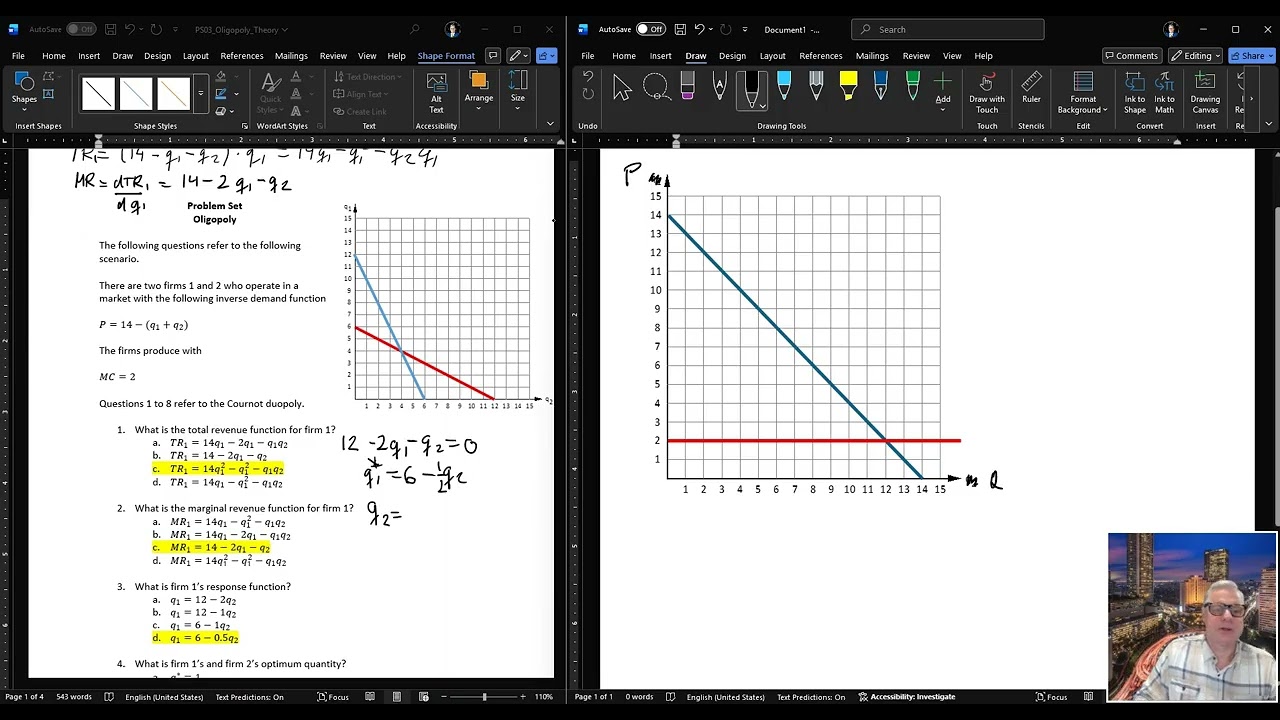Select the gray pencil tool

pyautogui.click(x=816, y=88)
